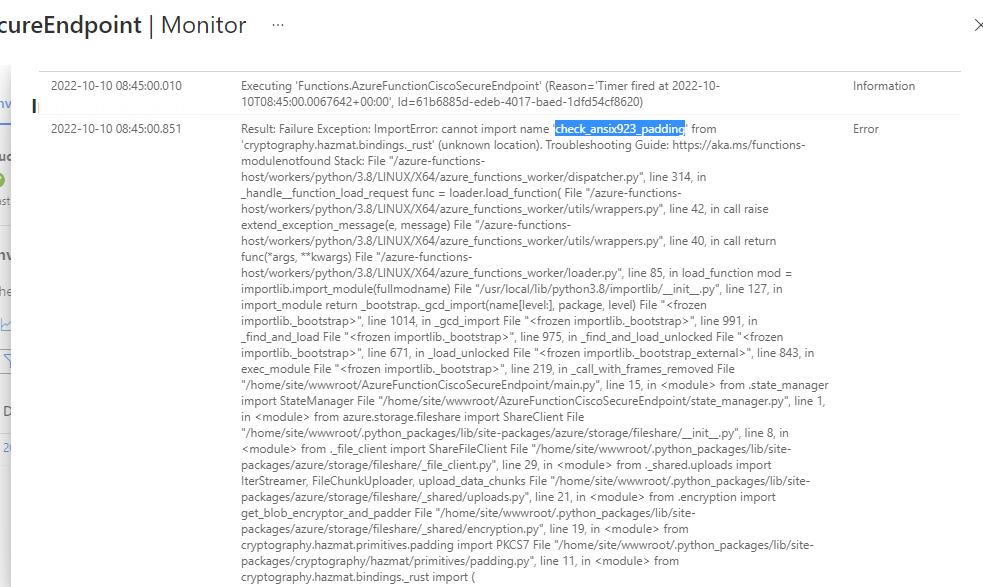
Task: Click the Monitor page title
Action: 204,25
